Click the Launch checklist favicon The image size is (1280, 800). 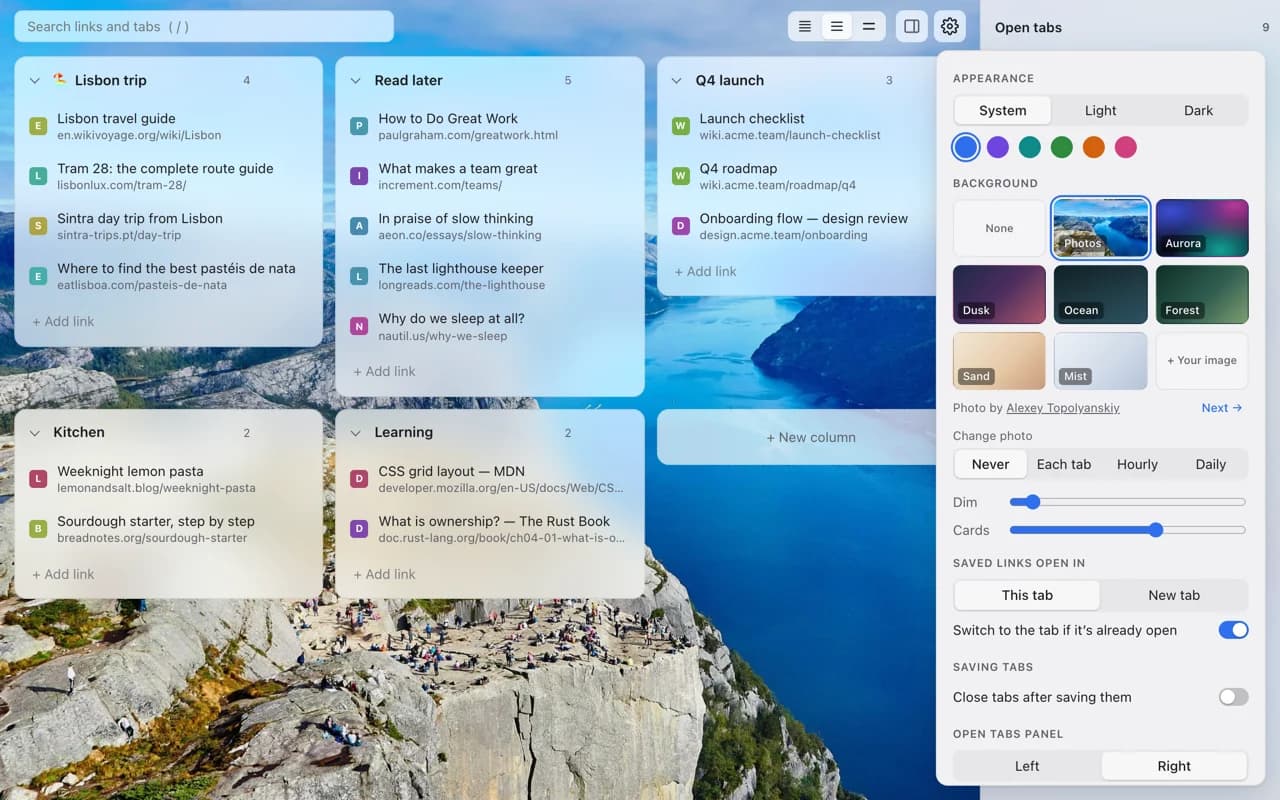click(x=681, y=126)
